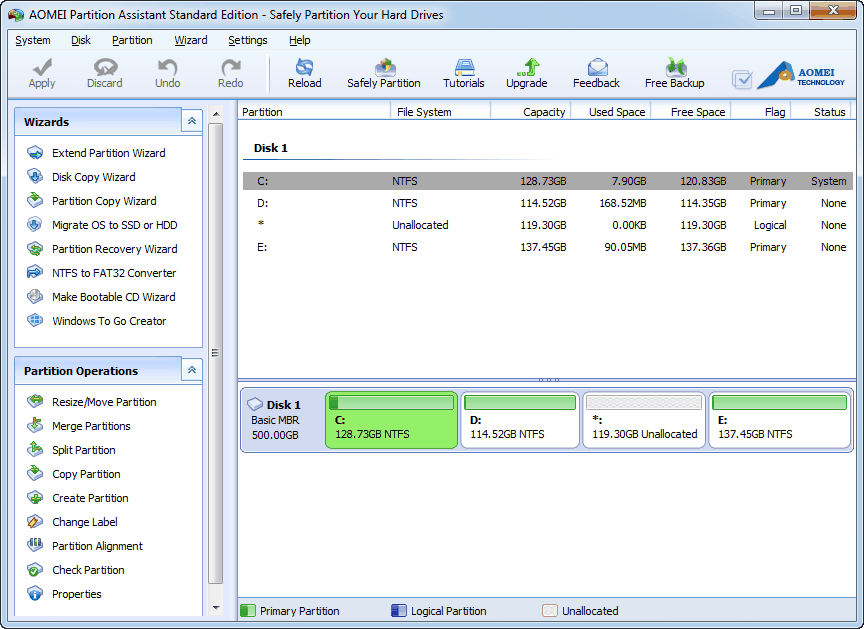This screenshot has width=864, height=629.
Task: Sort by the Flag column header
Action: [761, 112]
